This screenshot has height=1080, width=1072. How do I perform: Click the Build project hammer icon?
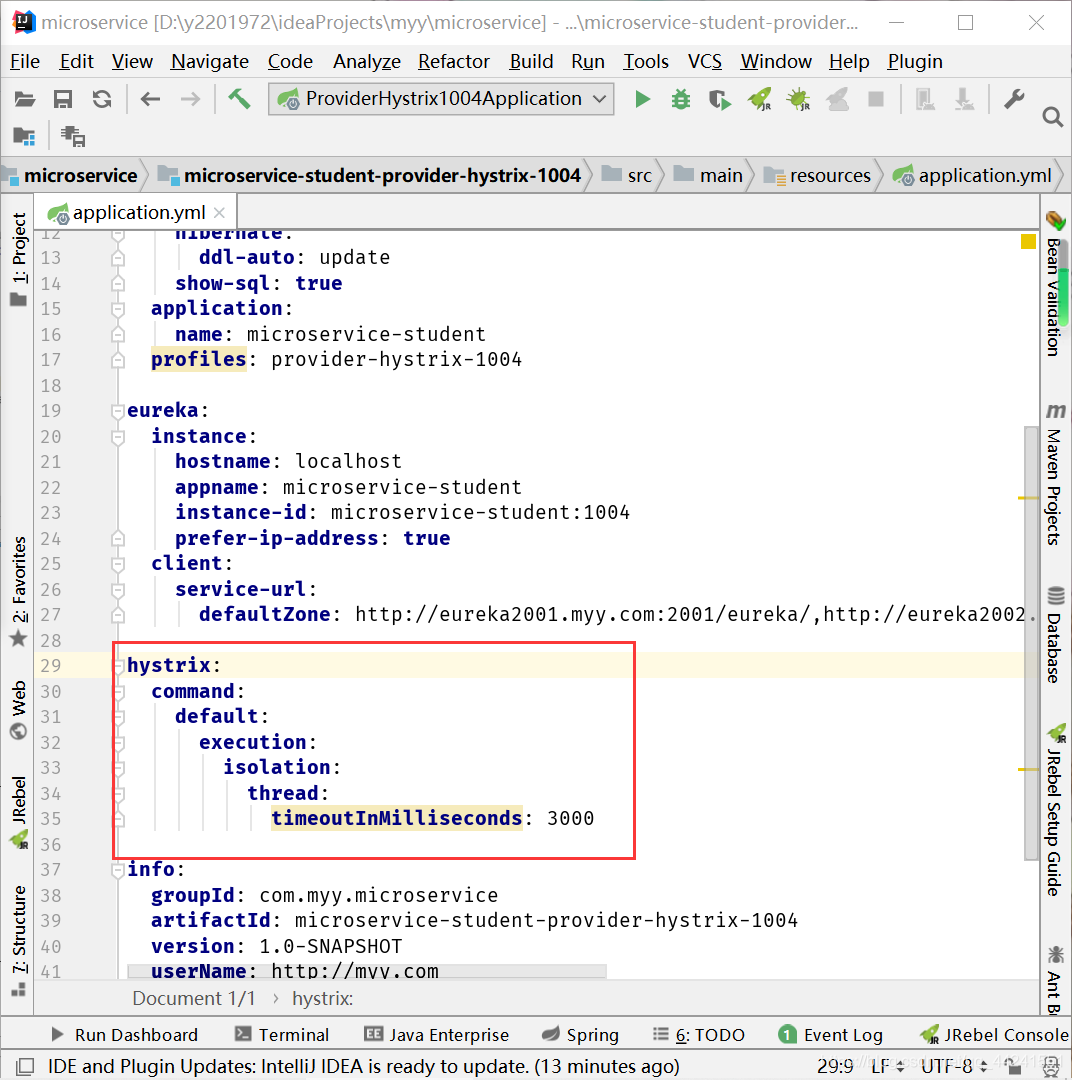(x=239, y=98)
